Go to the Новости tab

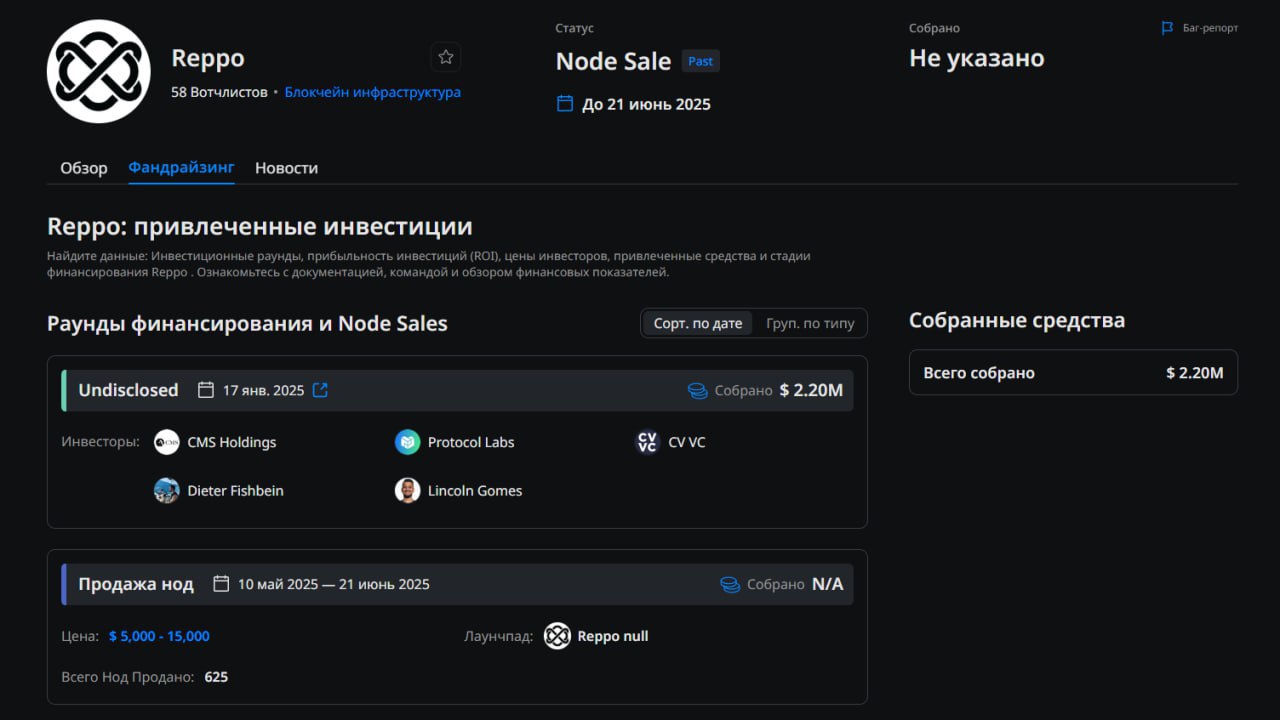tap(286, 168)
